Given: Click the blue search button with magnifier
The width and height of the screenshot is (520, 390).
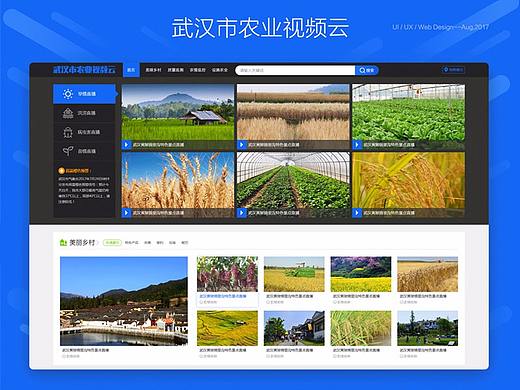Looking at the screenshot, I should tap(367, 70).
